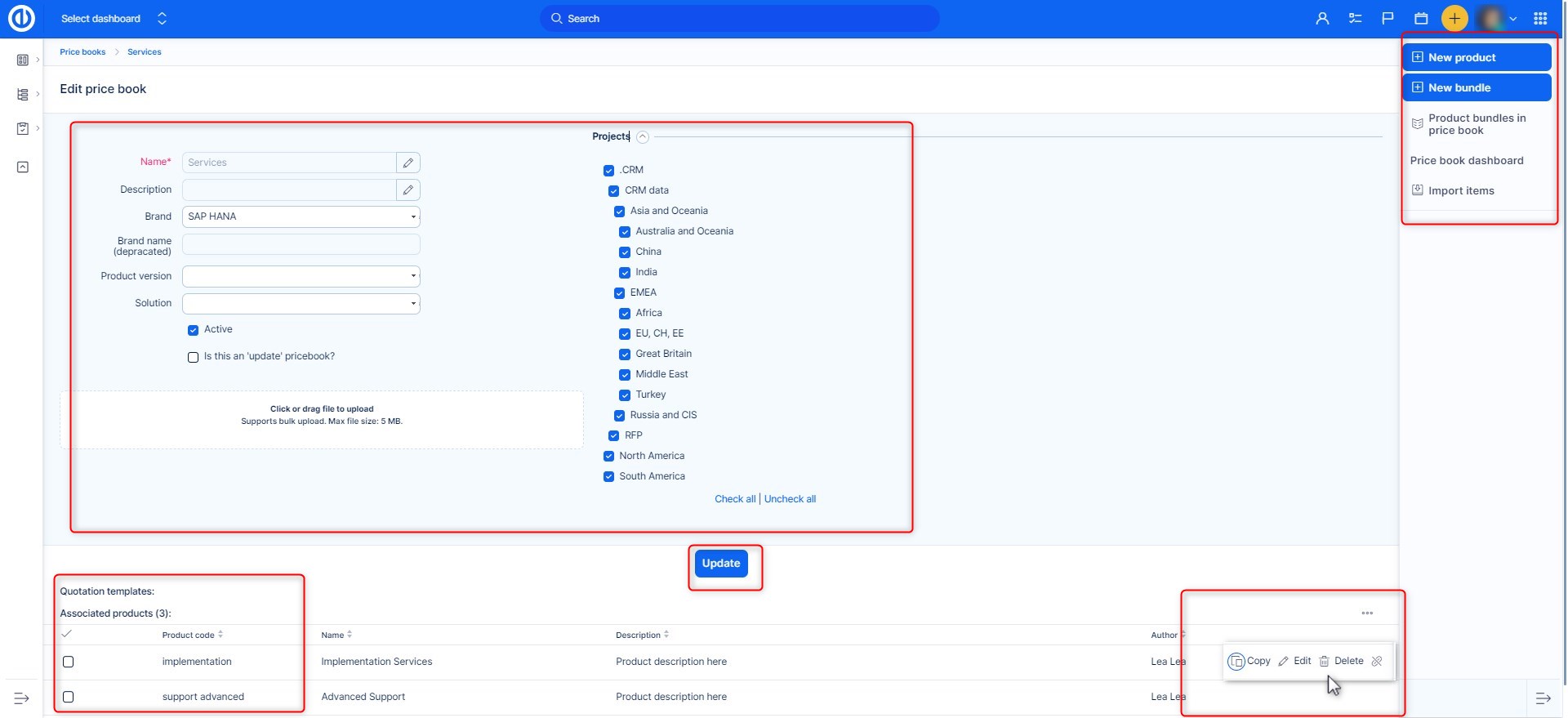
Task: Collapse the Projects section chevron
Action: pyautogui.click(x=643, y=137)
